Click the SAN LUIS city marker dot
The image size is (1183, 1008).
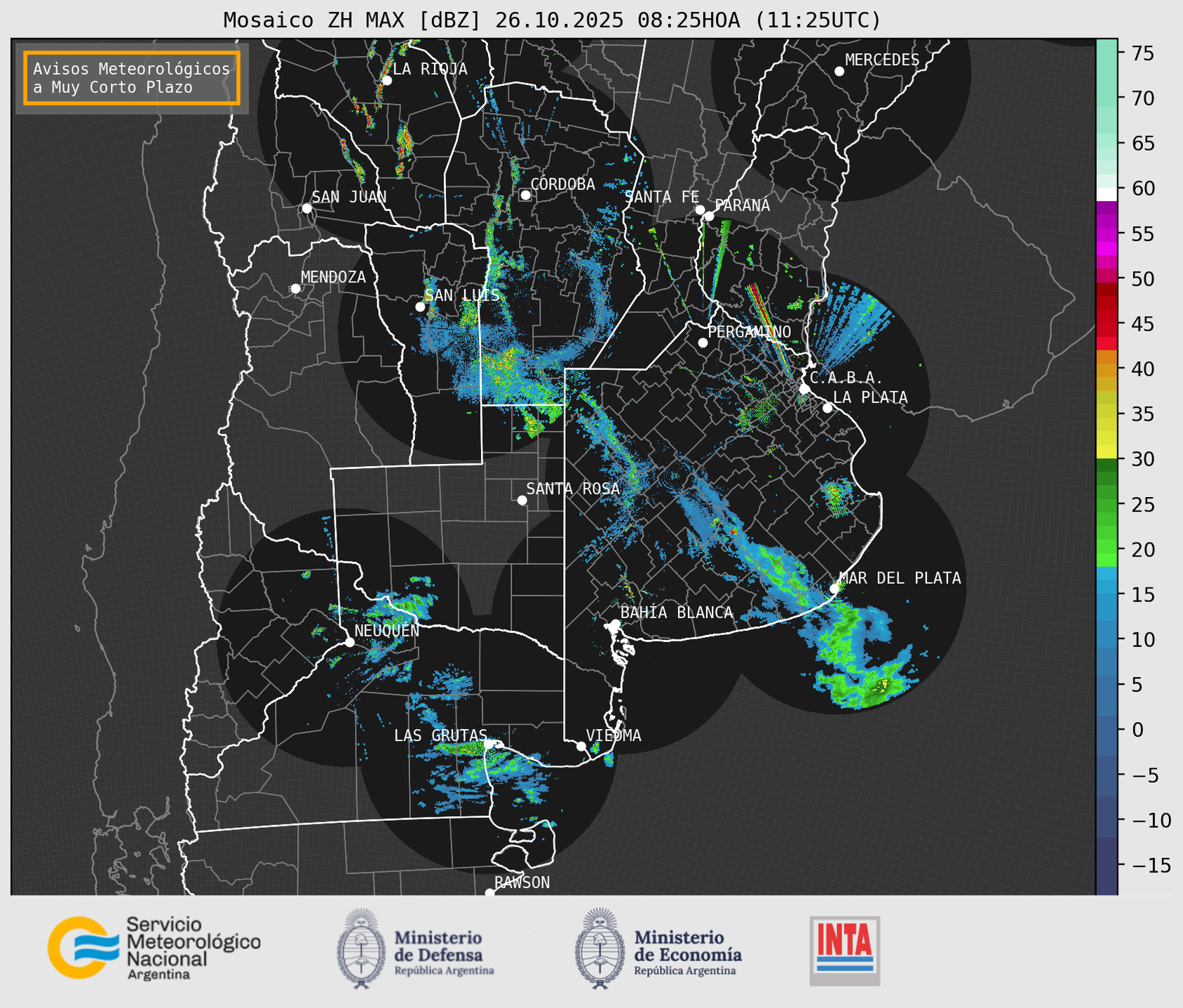pyautogui.click(x=420, y=307)
